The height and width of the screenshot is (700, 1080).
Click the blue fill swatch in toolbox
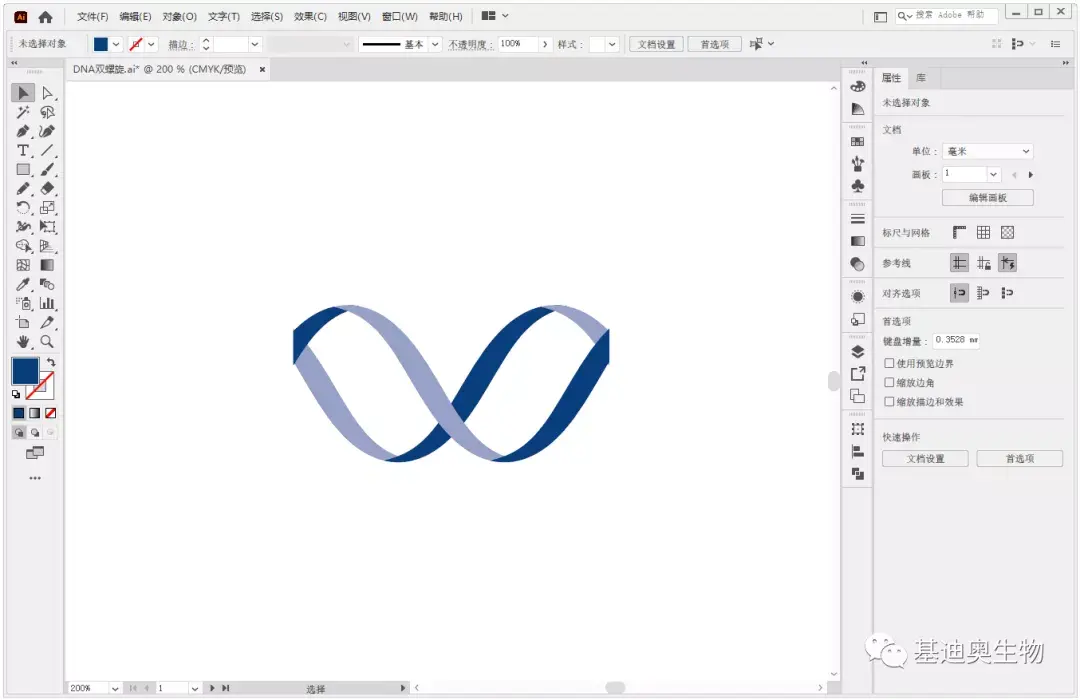tap(25, 371)
